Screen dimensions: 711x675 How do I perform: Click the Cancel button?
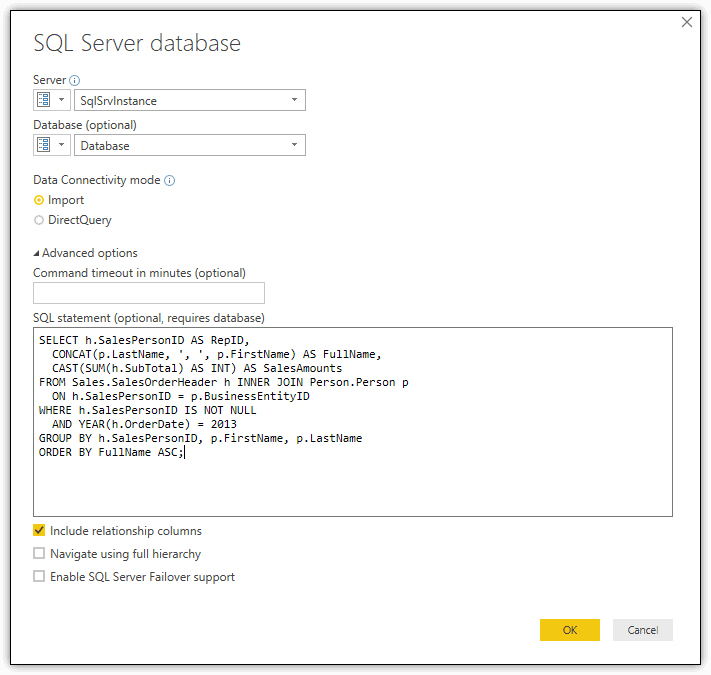point(643,630)
